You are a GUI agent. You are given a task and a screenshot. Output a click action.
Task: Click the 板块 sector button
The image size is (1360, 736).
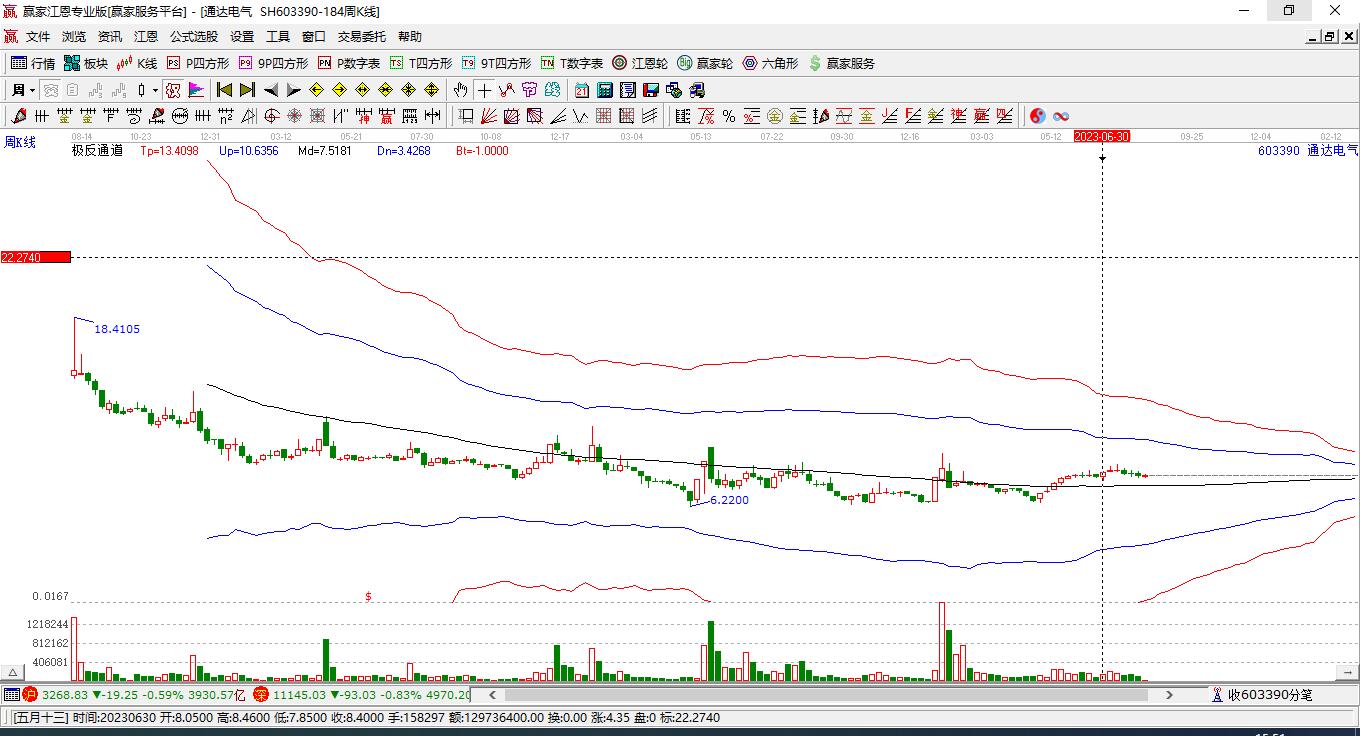tap(85, 63)
